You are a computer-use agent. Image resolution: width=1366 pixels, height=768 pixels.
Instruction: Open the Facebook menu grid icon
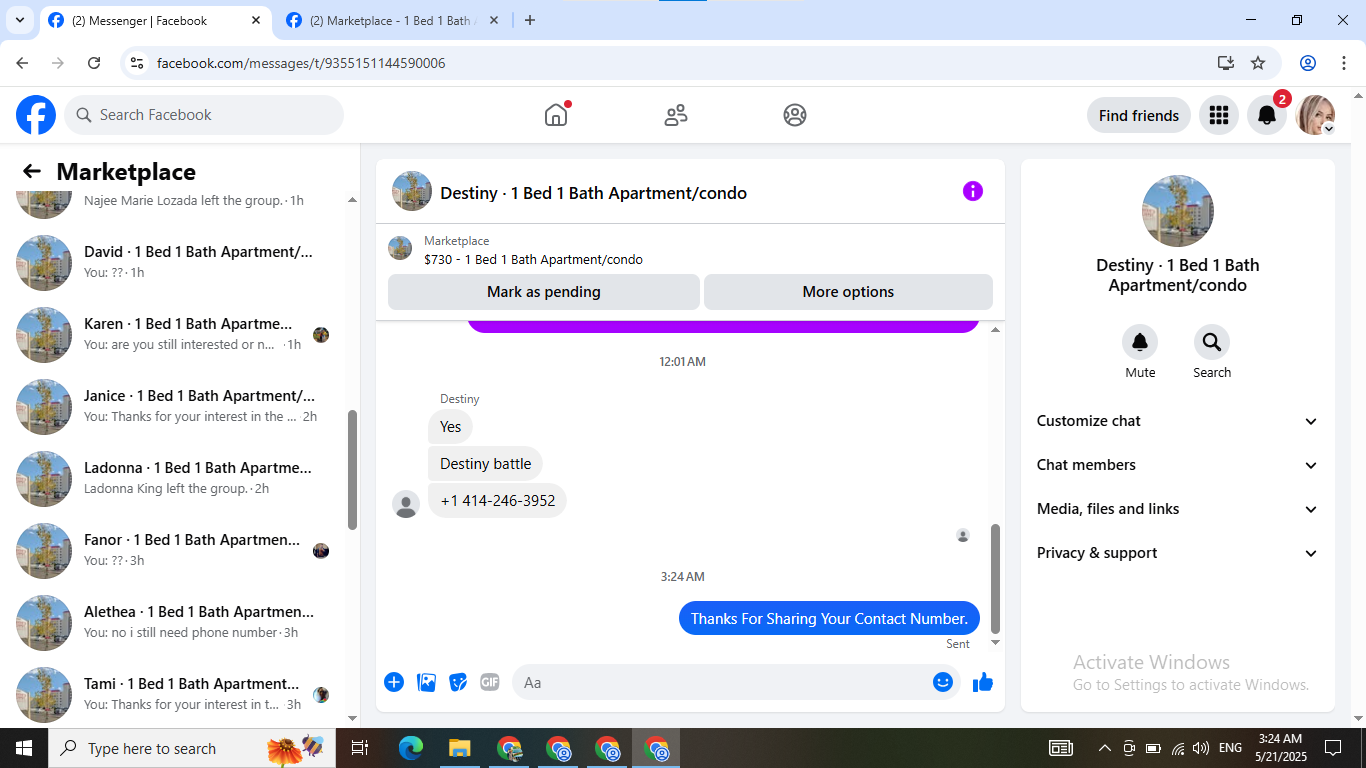(x=1218, y=115)
